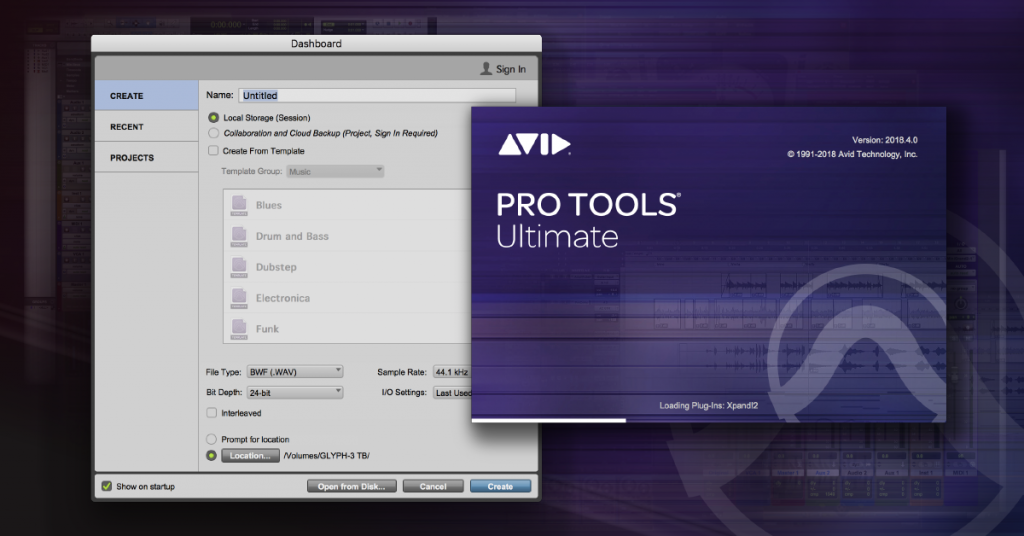Uncheck Show on startup
The width and height of the screenshot is (1024, 536).
pyautogui.click(x=107, y=486)
